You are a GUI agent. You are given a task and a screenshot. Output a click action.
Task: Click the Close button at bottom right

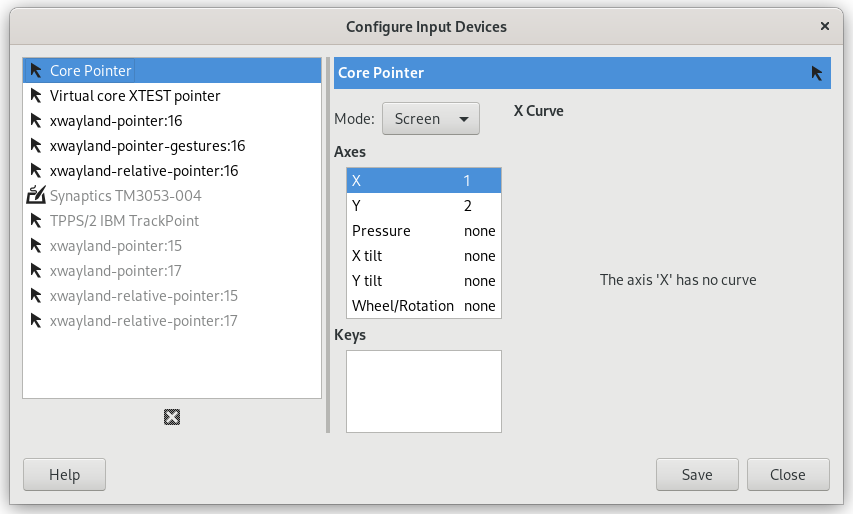click(788, 475)
